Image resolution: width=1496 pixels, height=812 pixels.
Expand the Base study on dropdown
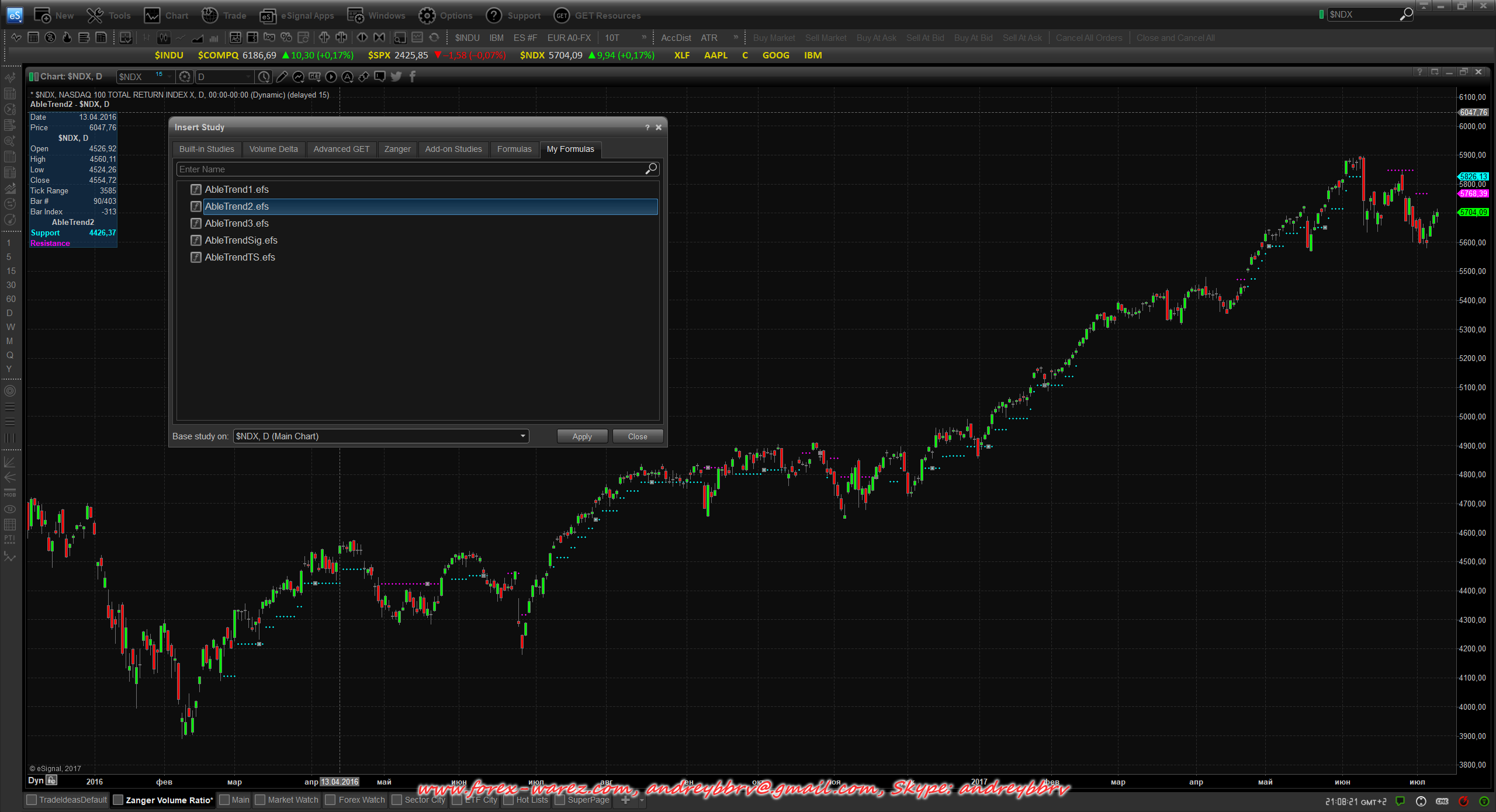(522, 436)
